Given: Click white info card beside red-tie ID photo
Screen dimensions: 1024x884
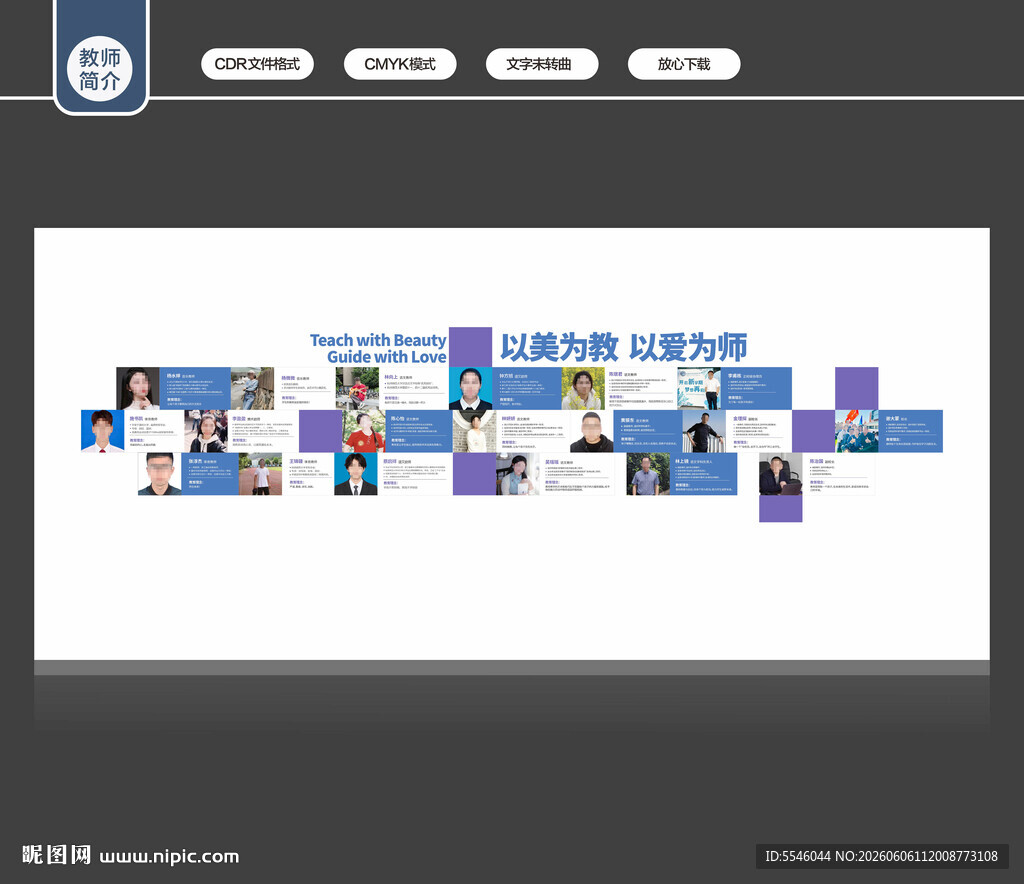Looking at the screenshot, I should (x=154, y=431).
